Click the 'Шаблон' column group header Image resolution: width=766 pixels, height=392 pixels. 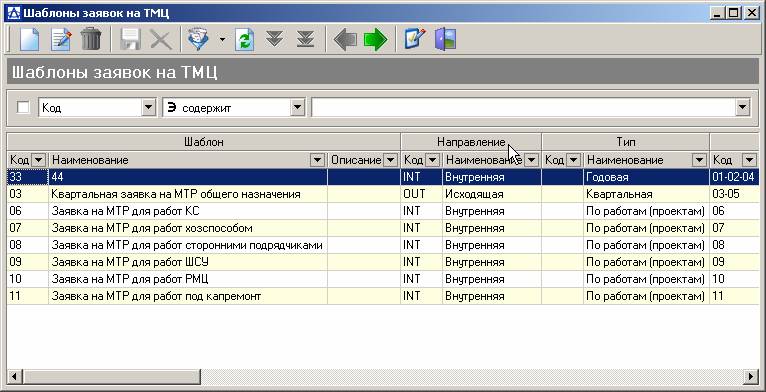coord(204,142)
